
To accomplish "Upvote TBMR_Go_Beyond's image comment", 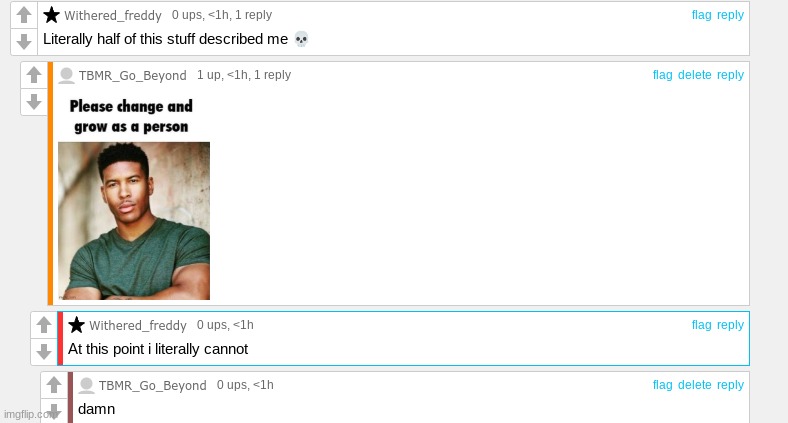I will [x=34, y=75].
